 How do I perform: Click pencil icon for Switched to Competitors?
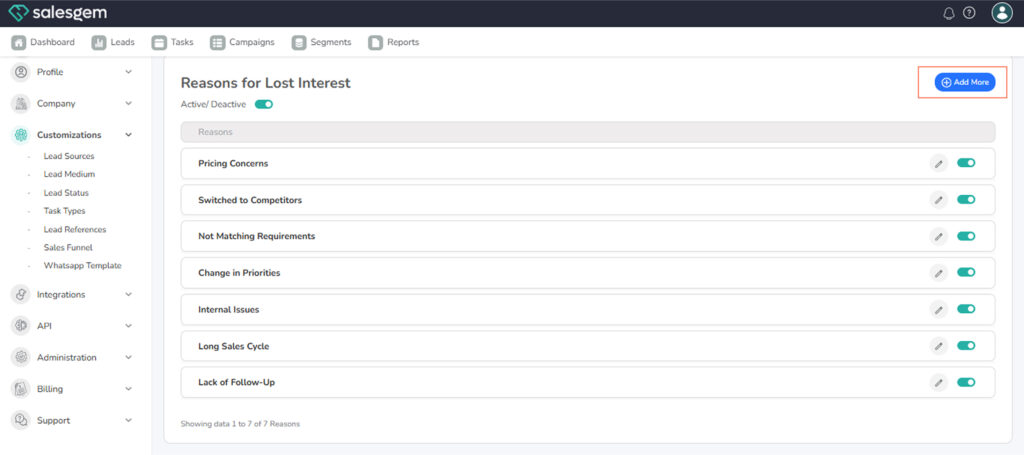[x=938, y=200]
